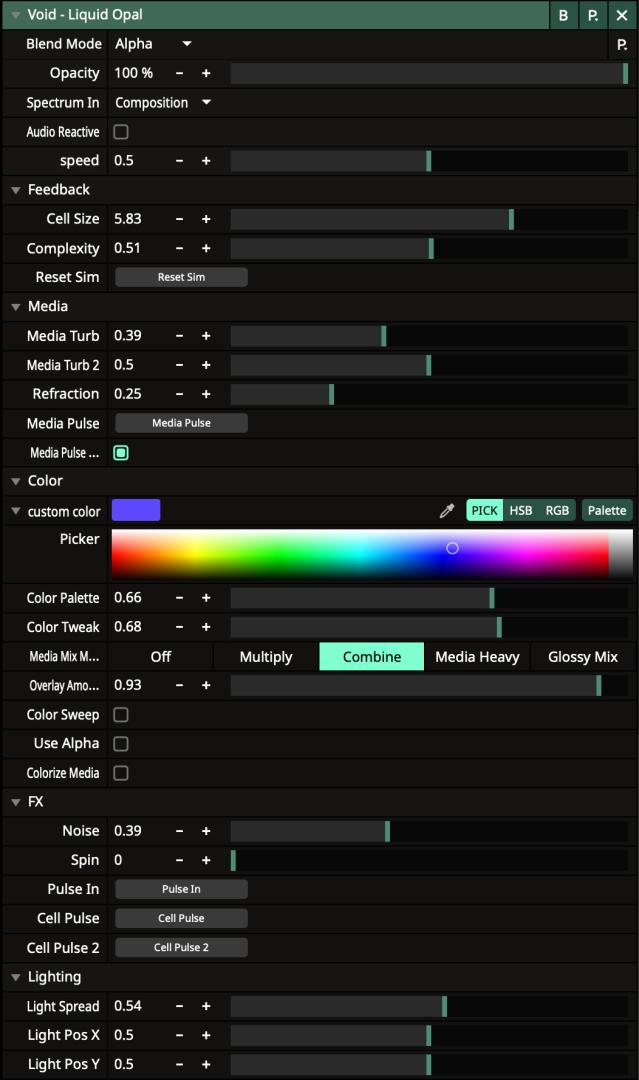Trigger the Pulse In button
Viewport: 639px width, 1080px height.
[181, 889]
